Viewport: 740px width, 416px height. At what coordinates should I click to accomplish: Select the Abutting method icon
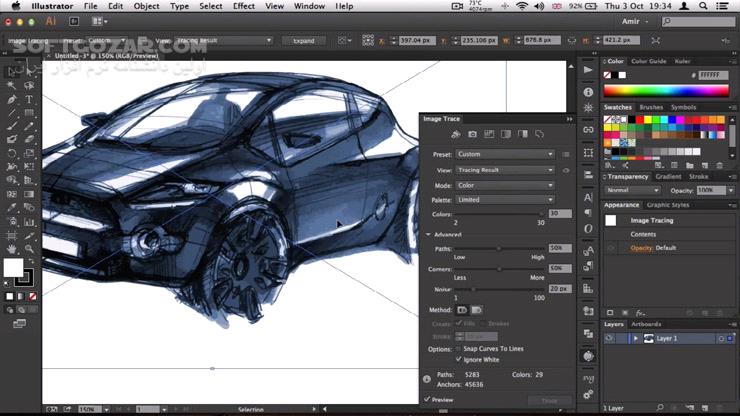click(462, 310)
